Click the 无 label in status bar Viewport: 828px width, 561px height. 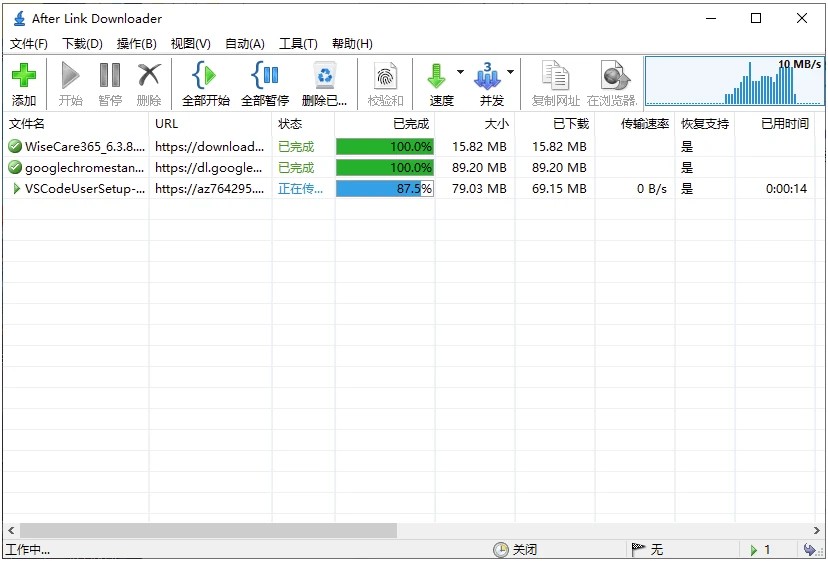pos(656,550)
